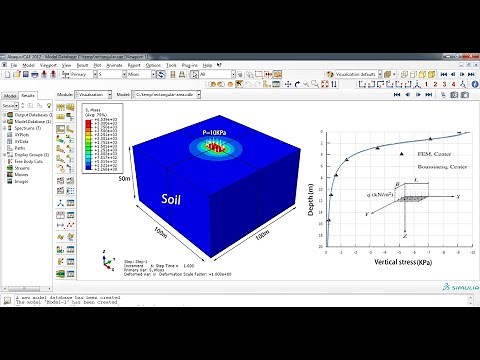
Task: Click the Create XY Data icon
Action: pos(60,215)
